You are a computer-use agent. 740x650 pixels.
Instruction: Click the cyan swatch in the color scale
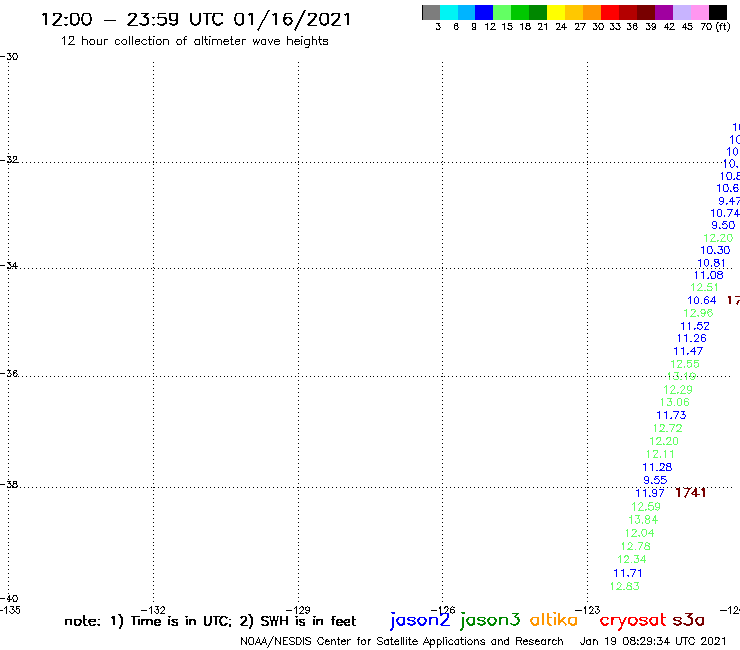click(449, 12)
